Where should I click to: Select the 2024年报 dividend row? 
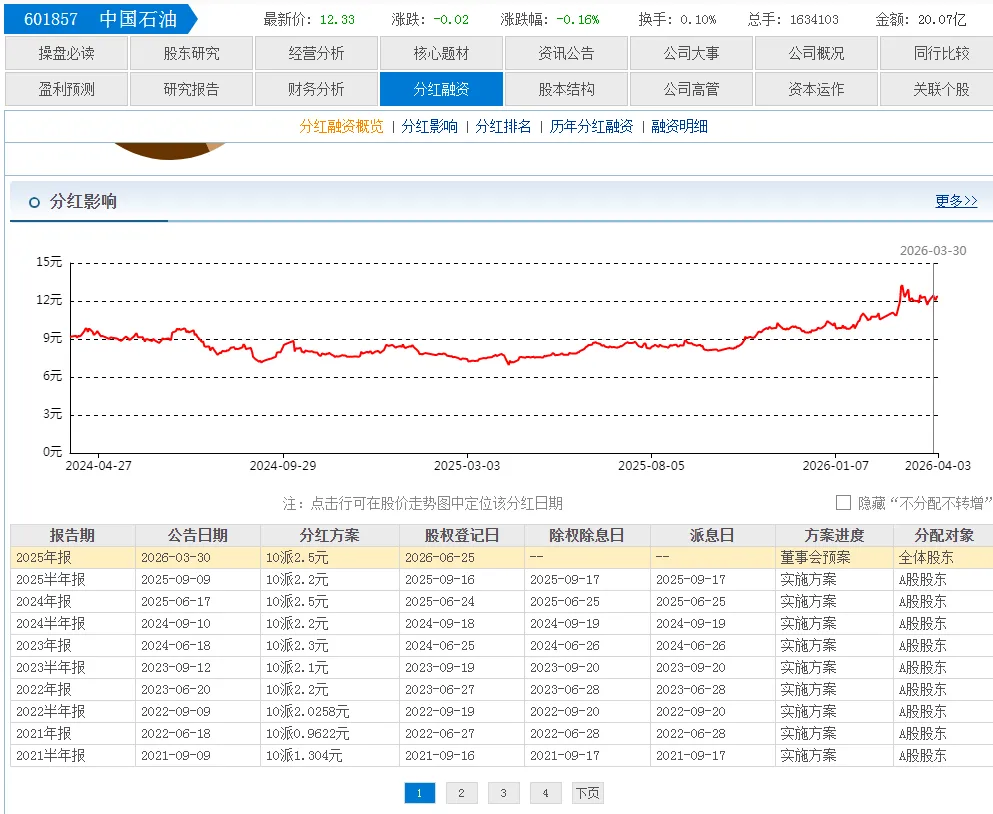pyautogui.click(x=502, y=601)
